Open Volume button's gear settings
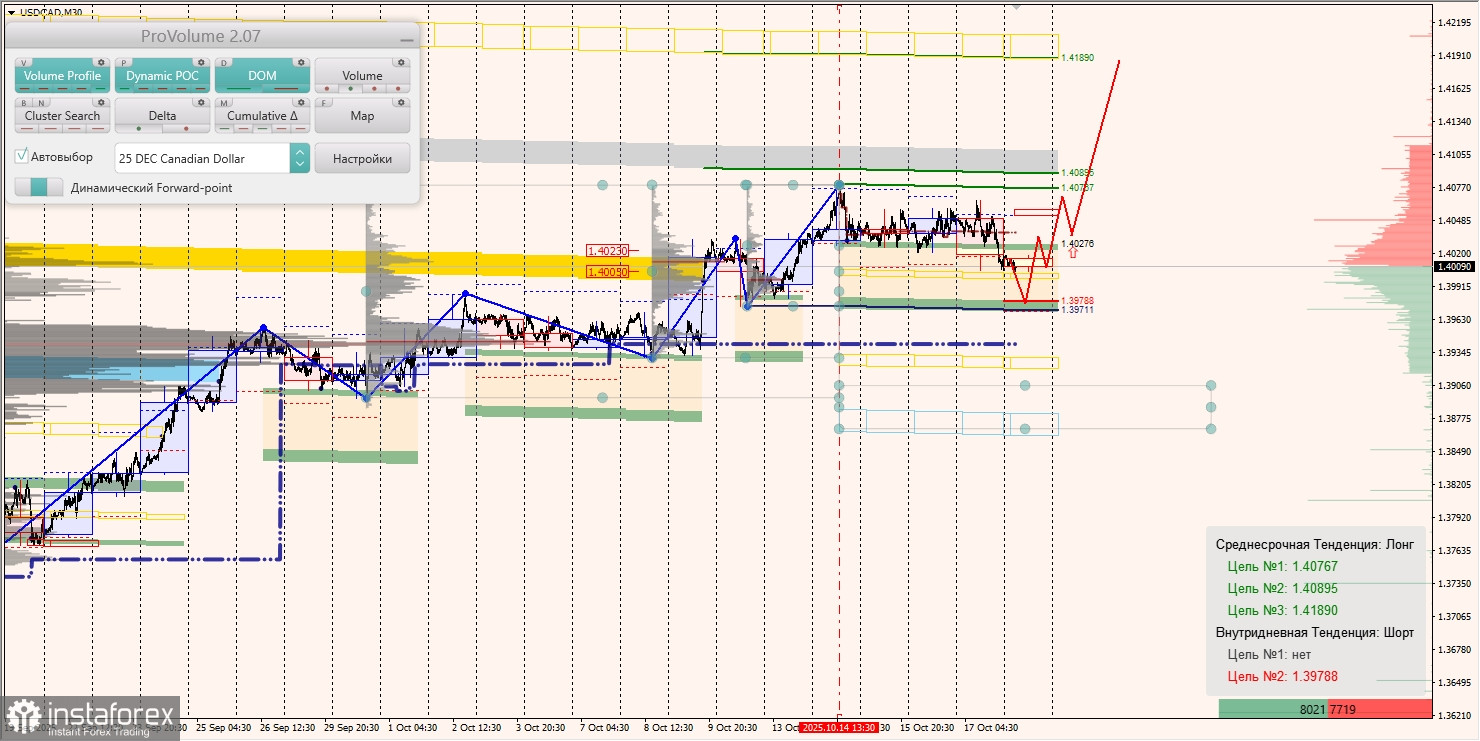The height and width of the screenshot is (741, 1480). click(401, 62)
